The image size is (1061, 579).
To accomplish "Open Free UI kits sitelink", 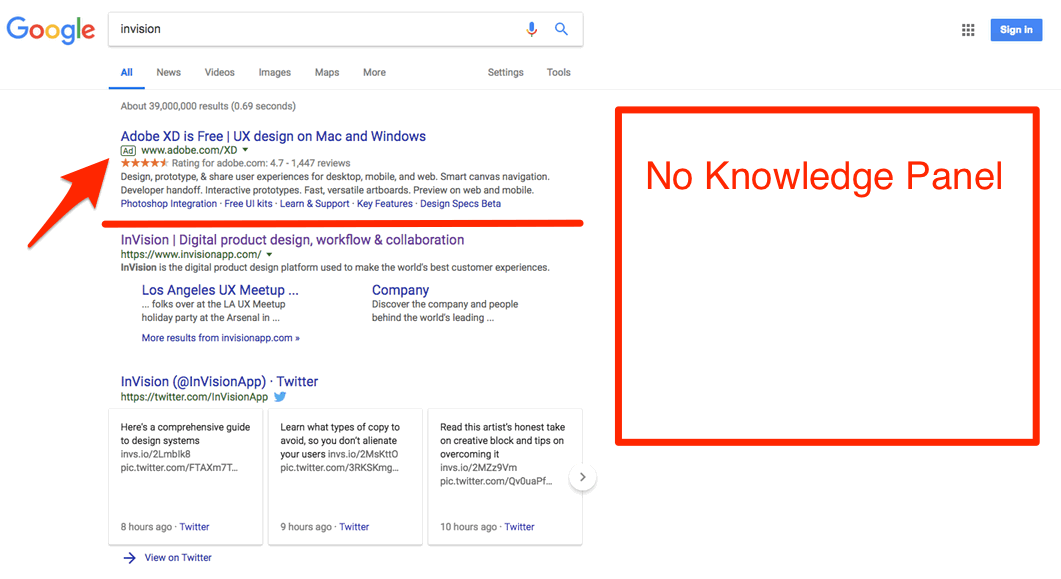I will click(248, 204).
